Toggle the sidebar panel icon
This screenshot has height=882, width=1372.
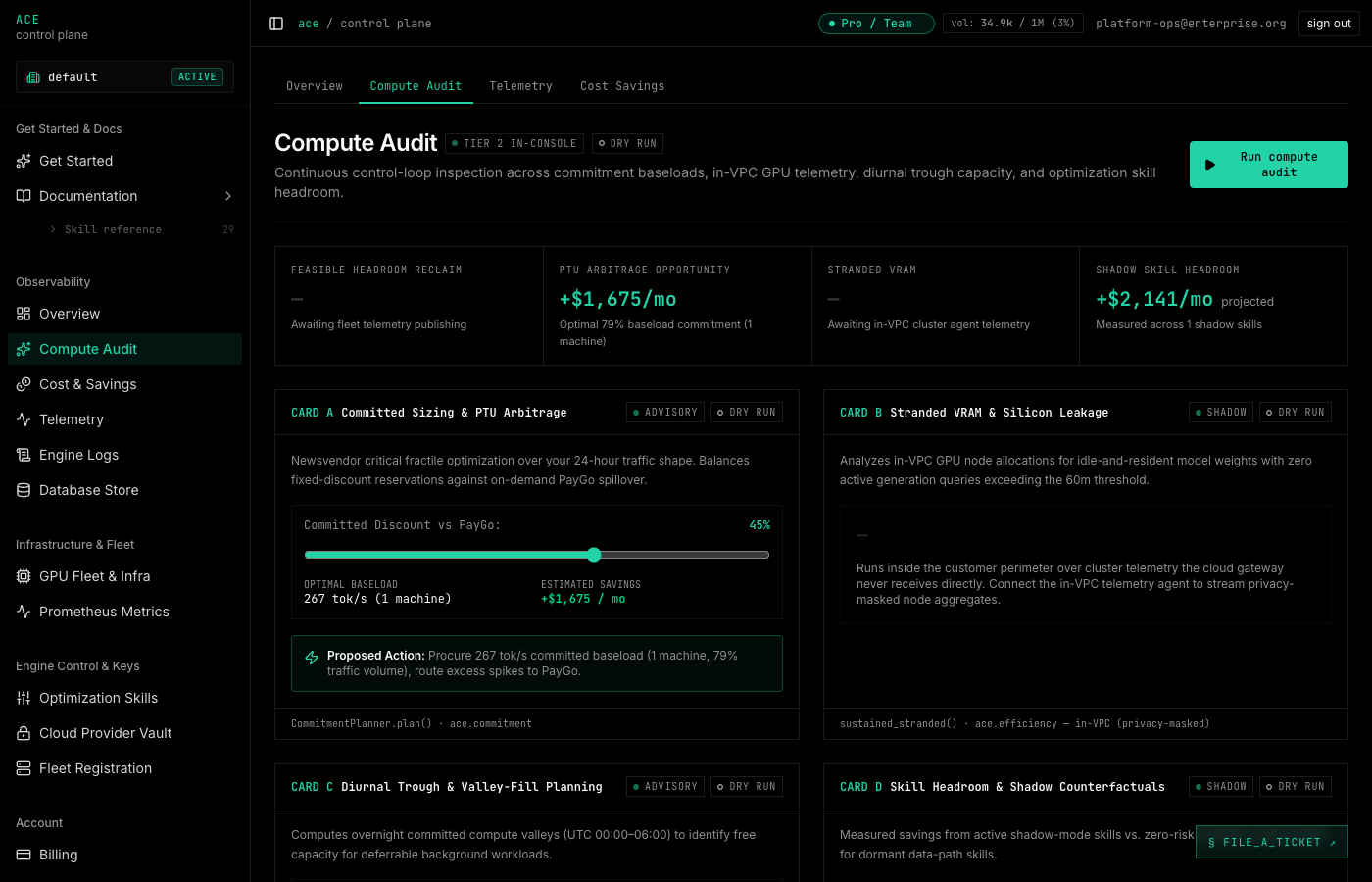(276, 24)
